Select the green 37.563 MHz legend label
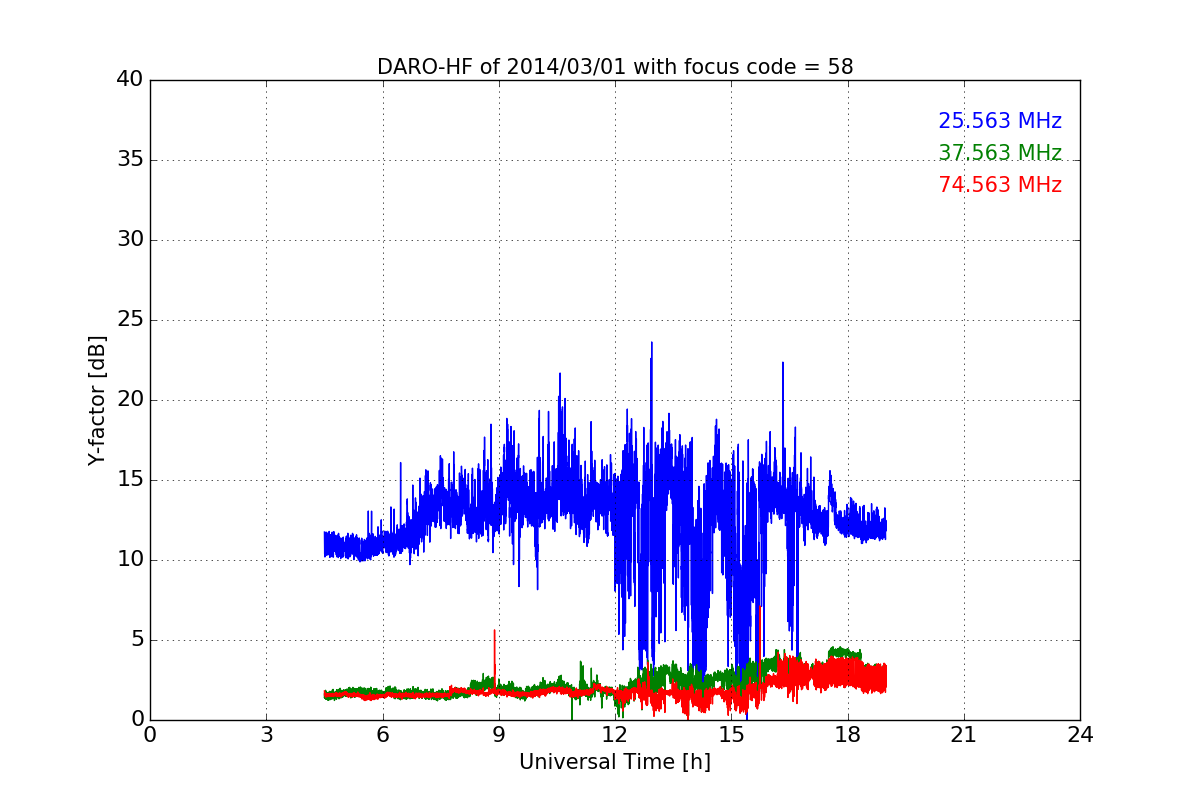This screenshot has width=1200, height=800. [x=1000, y=153]
